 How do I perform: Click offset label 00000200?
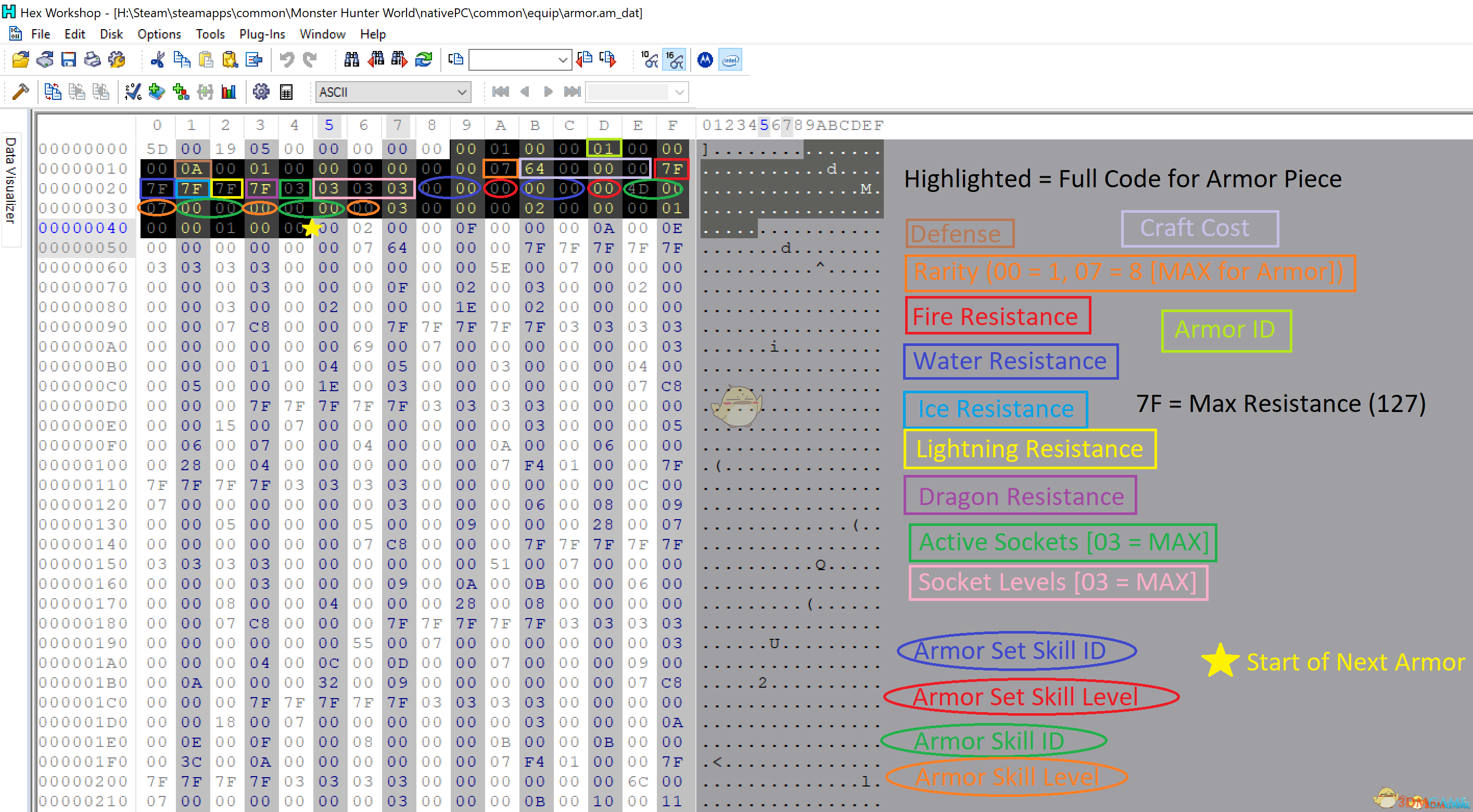coord(83,781)
